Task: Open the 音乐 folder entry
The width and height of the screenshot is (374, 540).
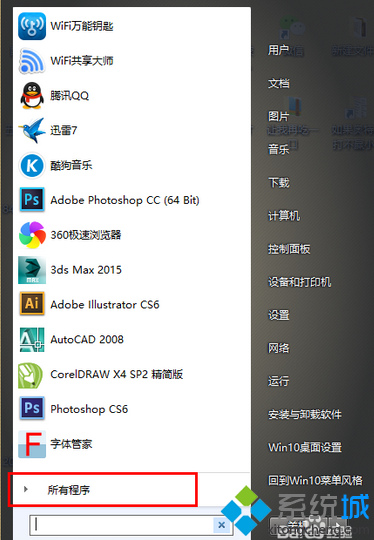Action: tap(279, 149)
